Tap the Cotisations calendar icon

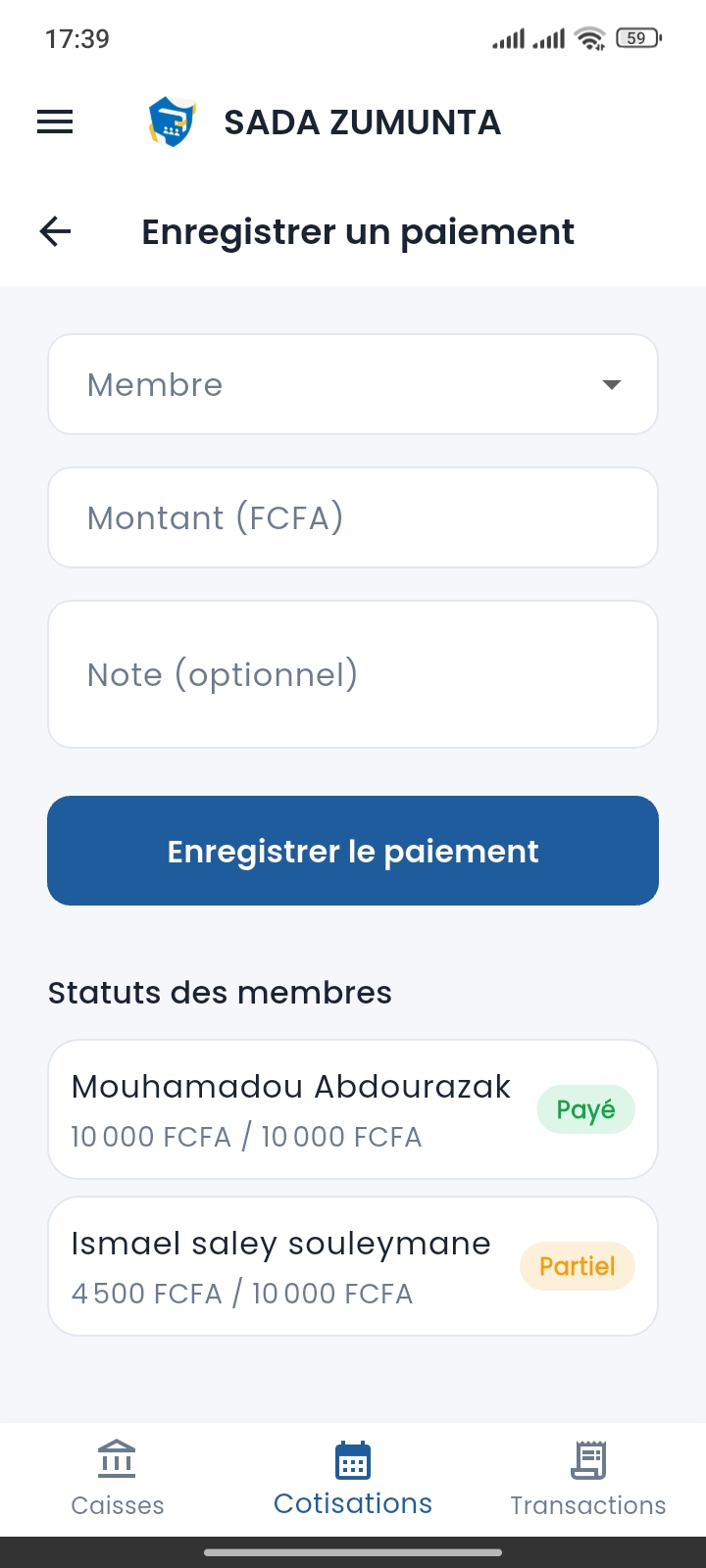pyautogui.click(x=353, y=1460)
